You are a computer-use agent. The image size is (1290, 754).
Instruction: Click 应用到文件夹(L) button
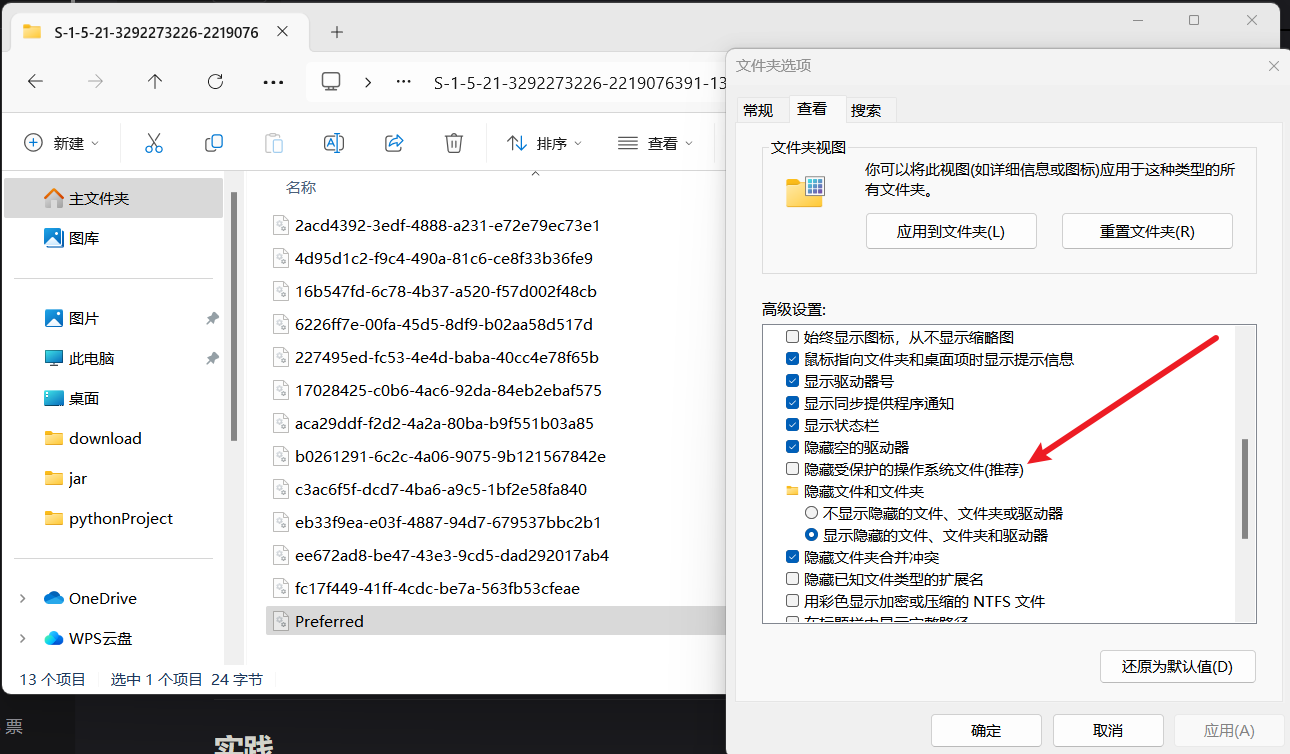(x=951, y=231)
